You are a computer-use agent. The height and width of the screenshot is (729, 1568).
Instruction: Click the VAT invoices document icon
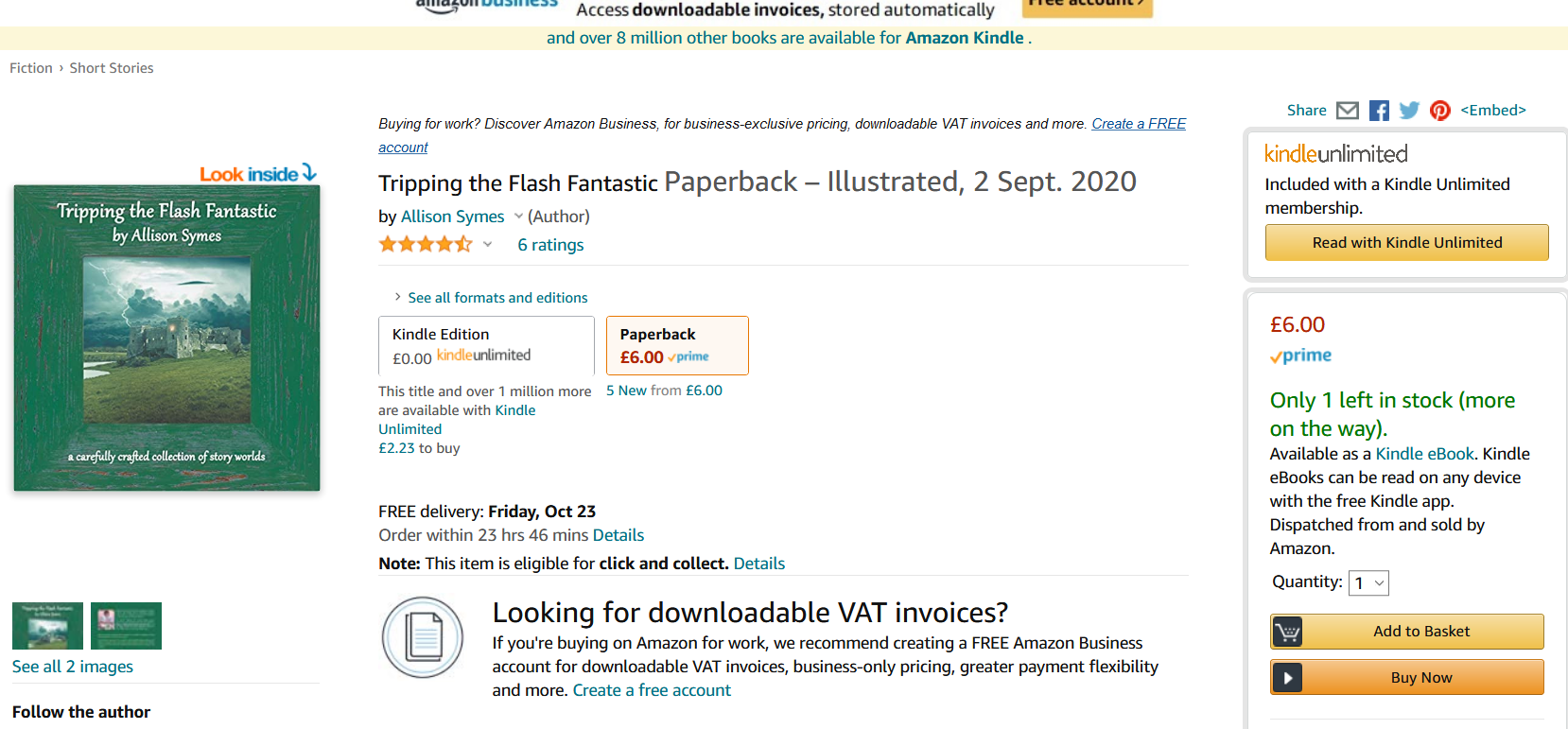click(x=422, y=637)
